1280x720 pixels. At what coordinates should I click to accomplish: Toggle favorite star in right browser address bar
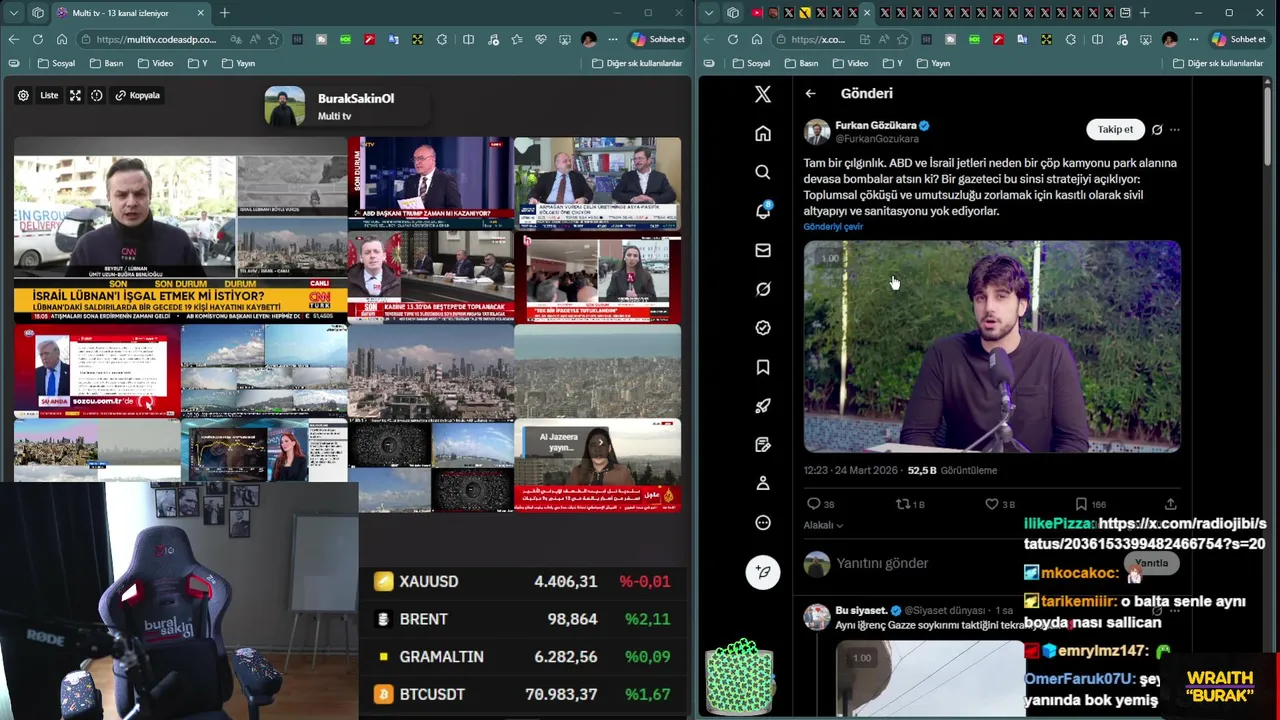[x=903, y=39]
